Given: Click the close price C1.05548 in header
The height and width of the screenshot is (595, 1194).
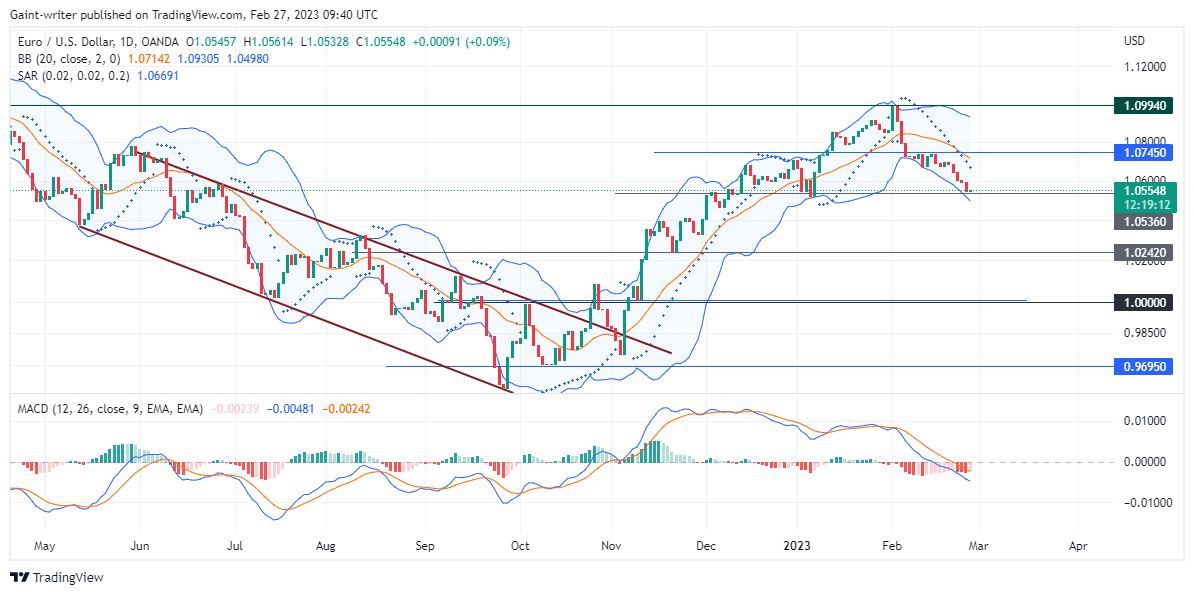Looking at the screenshot, I should [x=383, y=40].
